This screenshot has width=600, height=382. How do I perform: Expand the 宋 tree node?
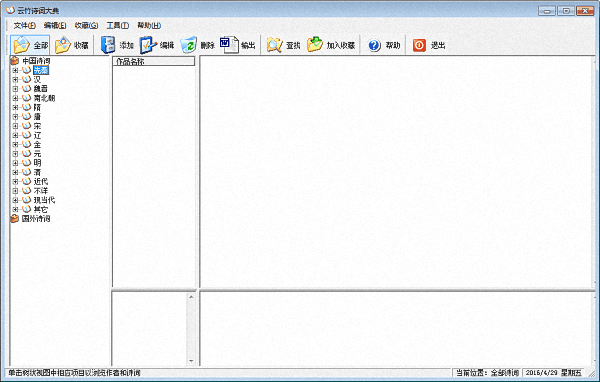[x=15, y=126]
